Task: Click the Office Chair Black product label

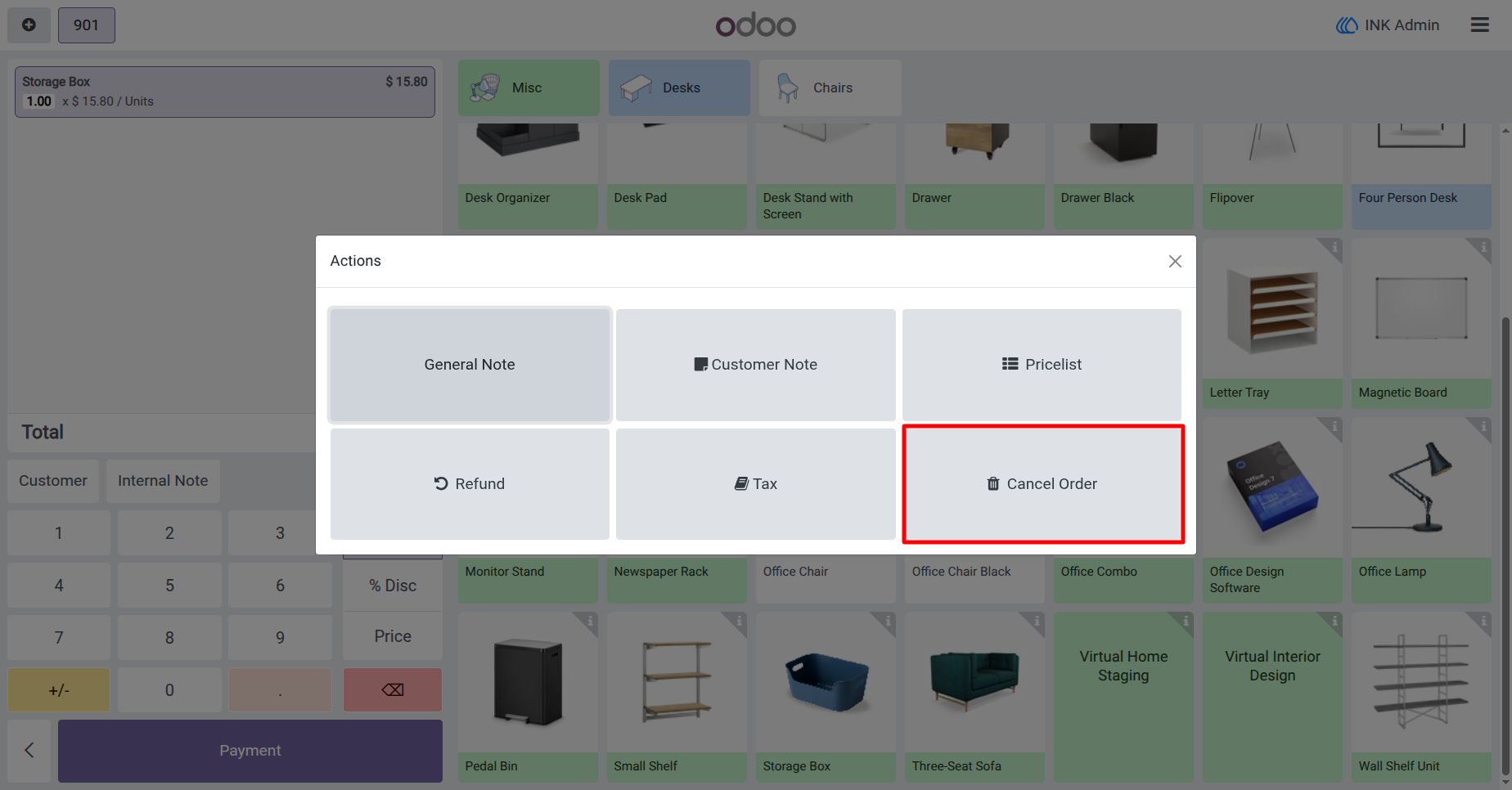Action: click(x=961, y=572)
